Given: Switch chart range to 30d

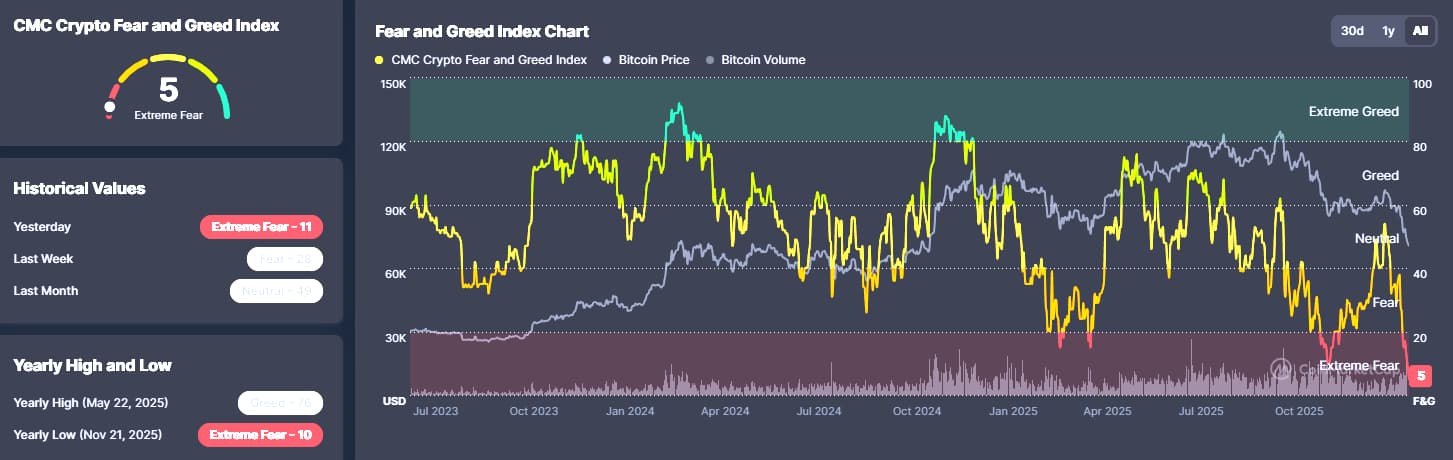Looking at the screenshot, I should coord(1352,31).
